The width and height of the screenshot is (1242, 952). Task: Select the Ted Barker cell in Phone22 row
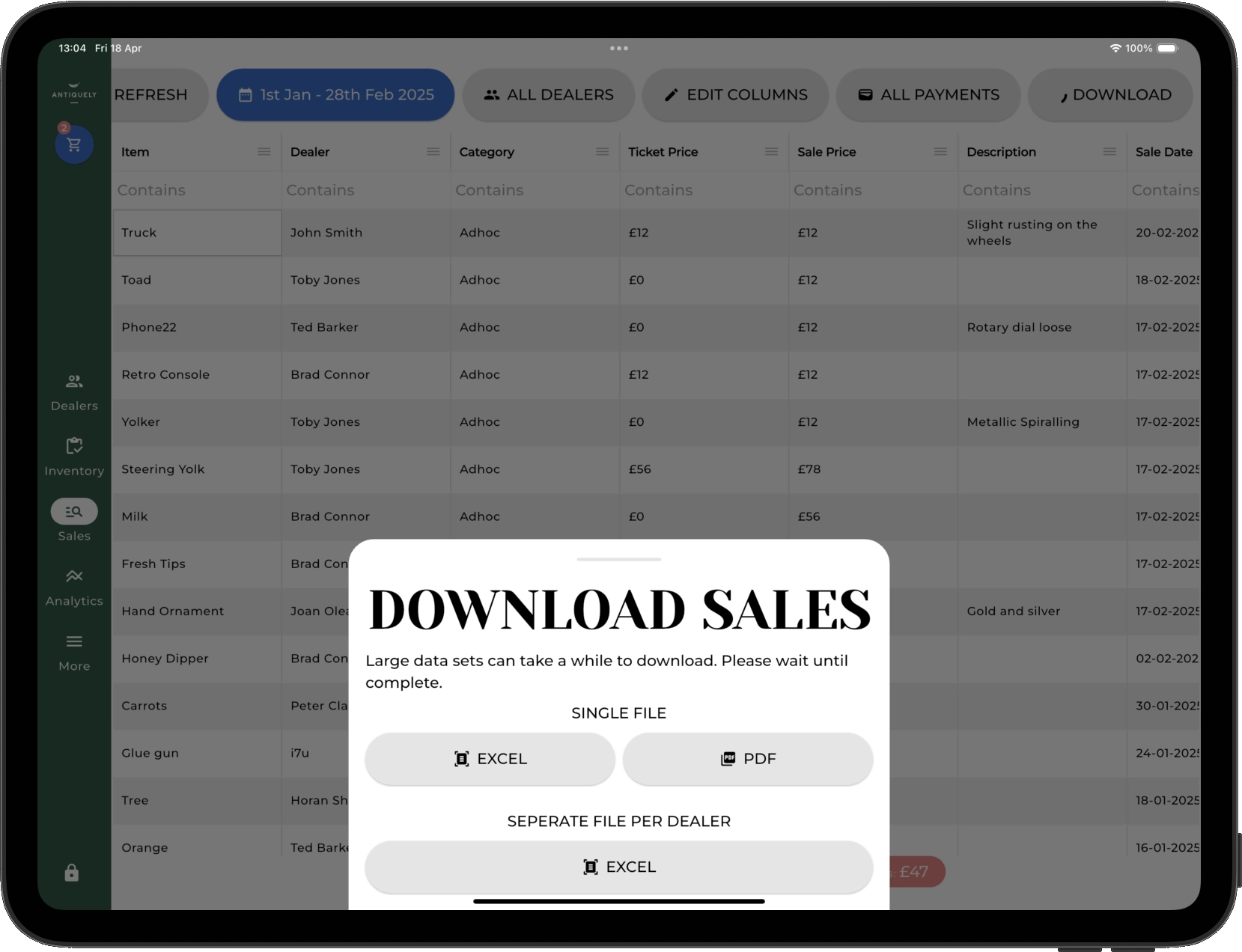(x=366, y=327)
